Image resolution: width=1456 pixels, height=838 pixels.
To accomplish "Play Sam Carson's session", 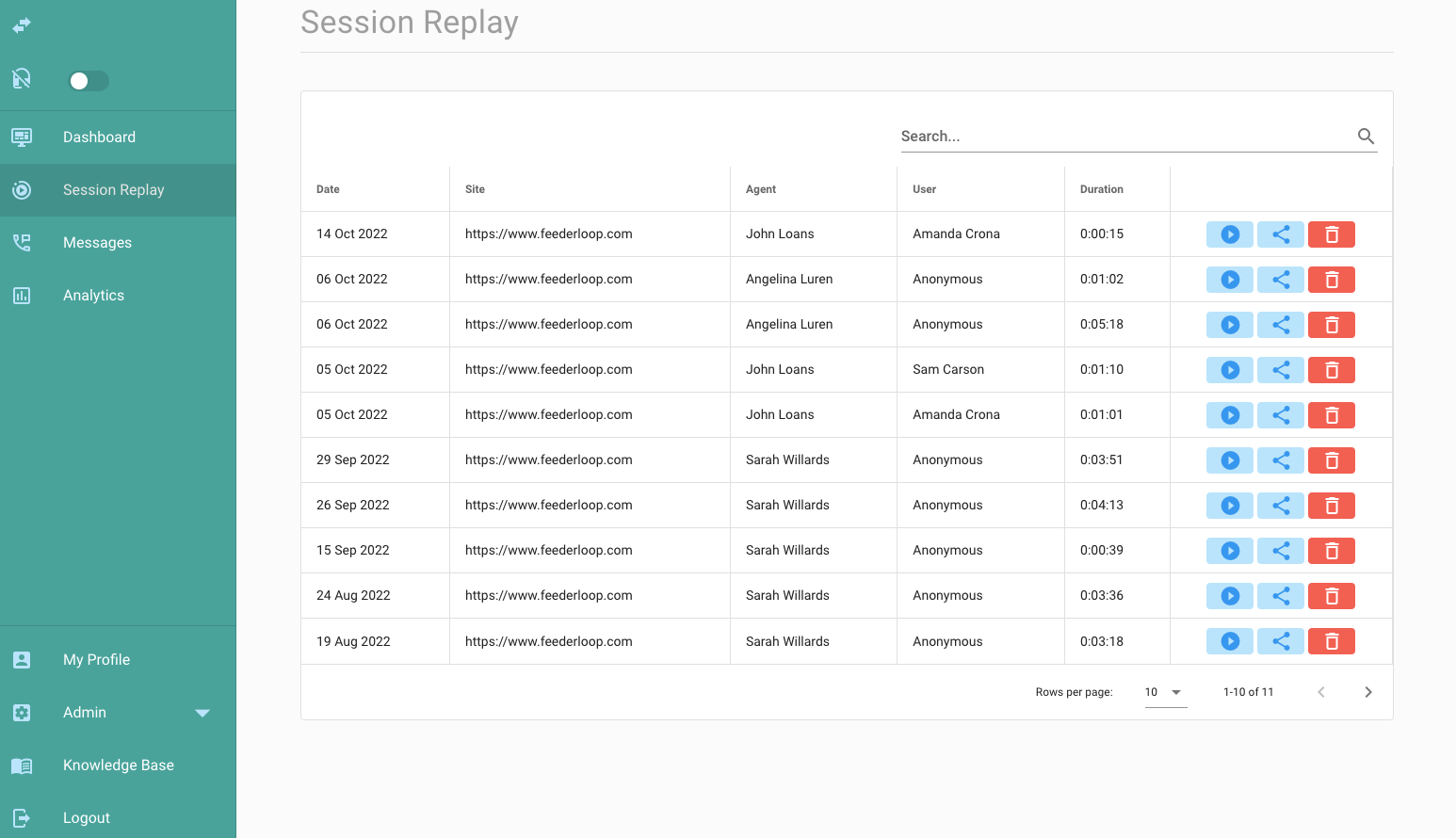I will (x=1230, y=370).
